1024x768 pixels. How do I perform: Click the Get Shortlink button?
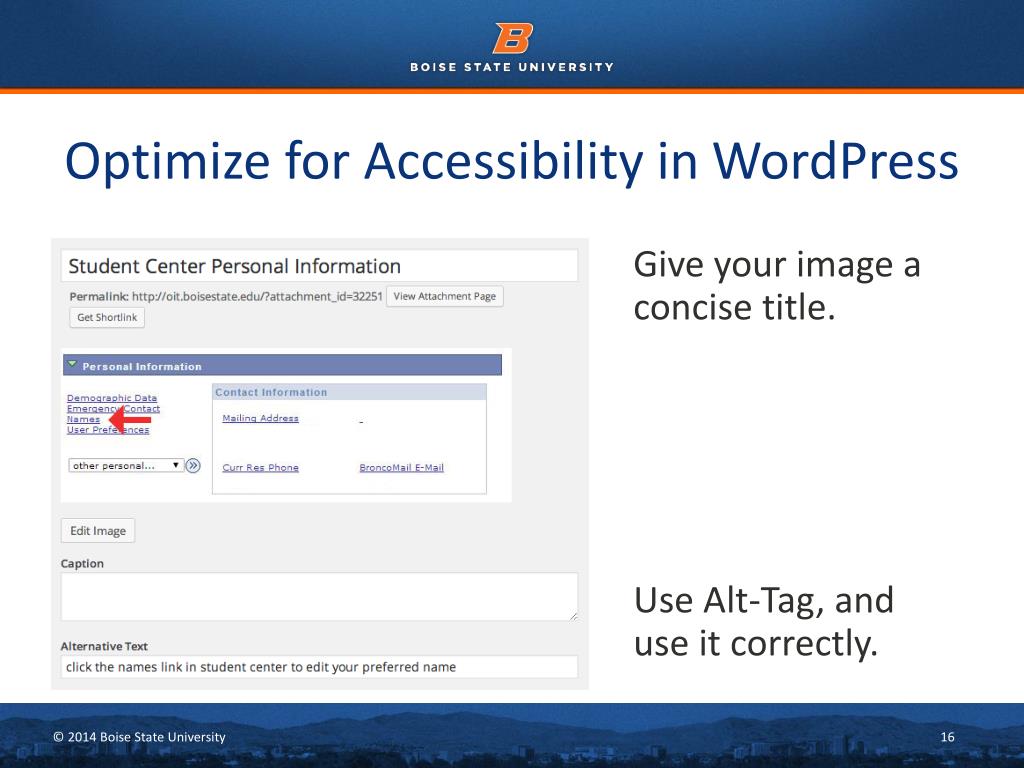(x=107, y=317)
